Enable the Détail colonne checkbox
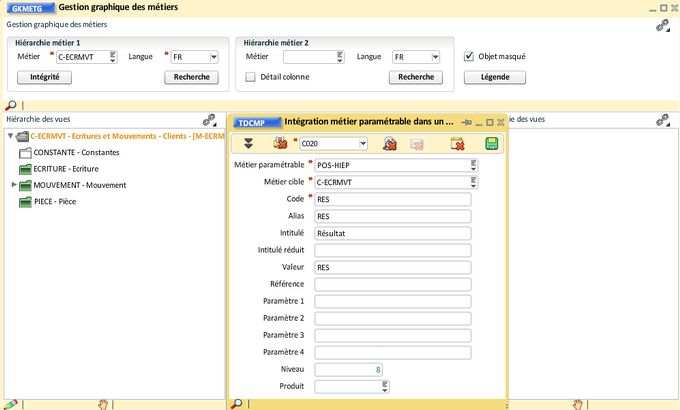 pos(251,77)
